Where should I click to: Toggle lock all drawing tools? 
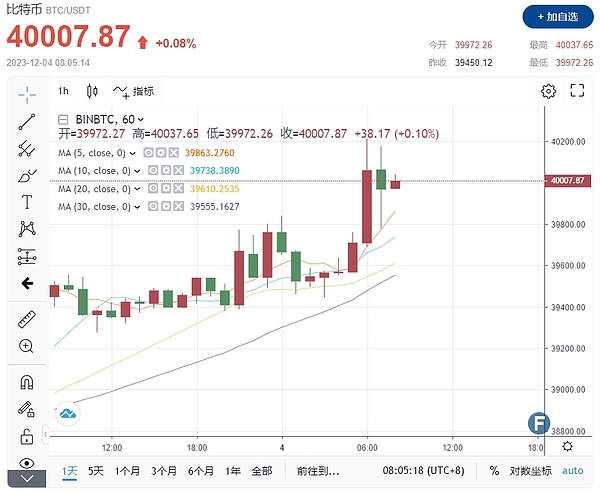tap(27, 436)
